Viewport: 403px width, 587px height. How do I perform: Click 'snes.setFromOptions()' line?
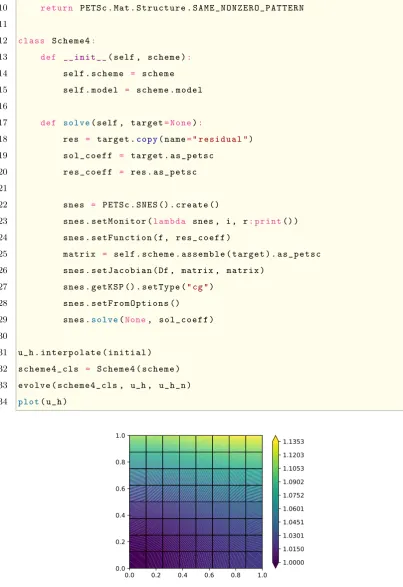pyautogui.click(x=121, y=303)
